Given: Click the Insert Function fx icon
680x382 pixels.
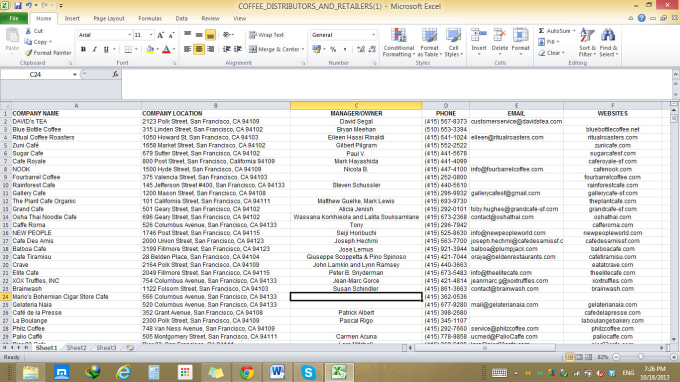Looking at the screenshot, I should [x=115, y=75].
